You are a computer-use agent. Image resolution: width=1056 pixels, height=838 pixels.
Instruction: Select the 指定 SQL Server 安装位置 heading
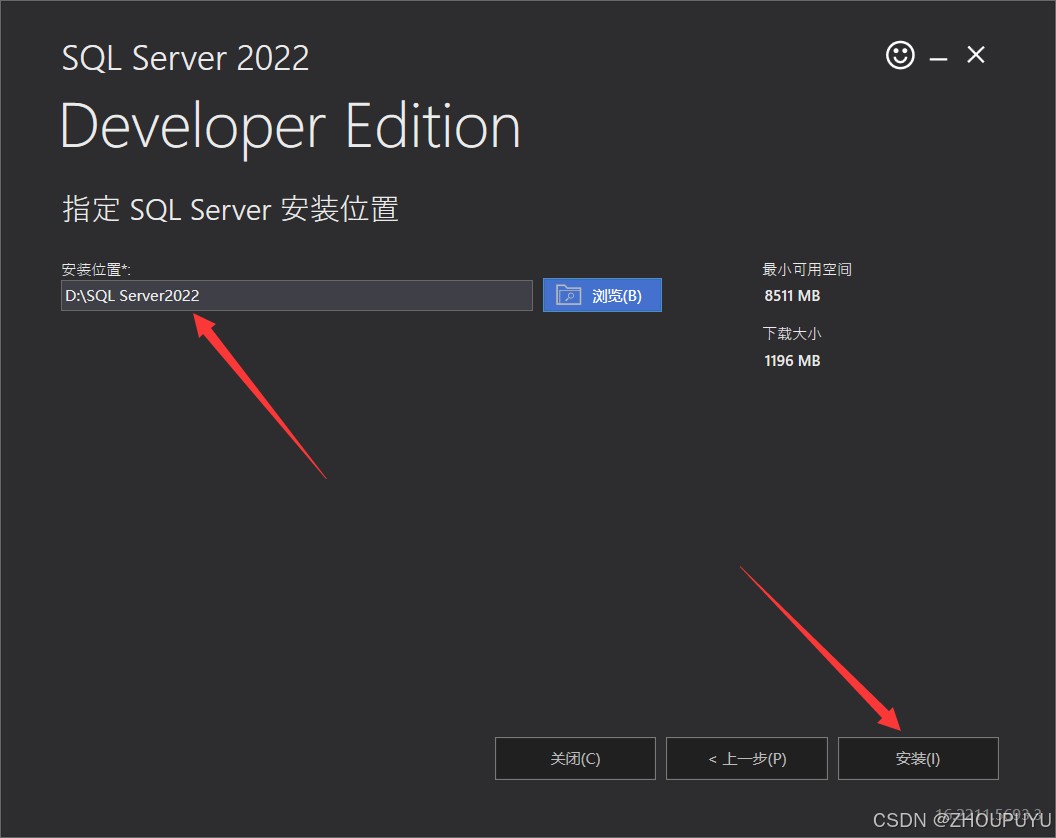[230, 209]
